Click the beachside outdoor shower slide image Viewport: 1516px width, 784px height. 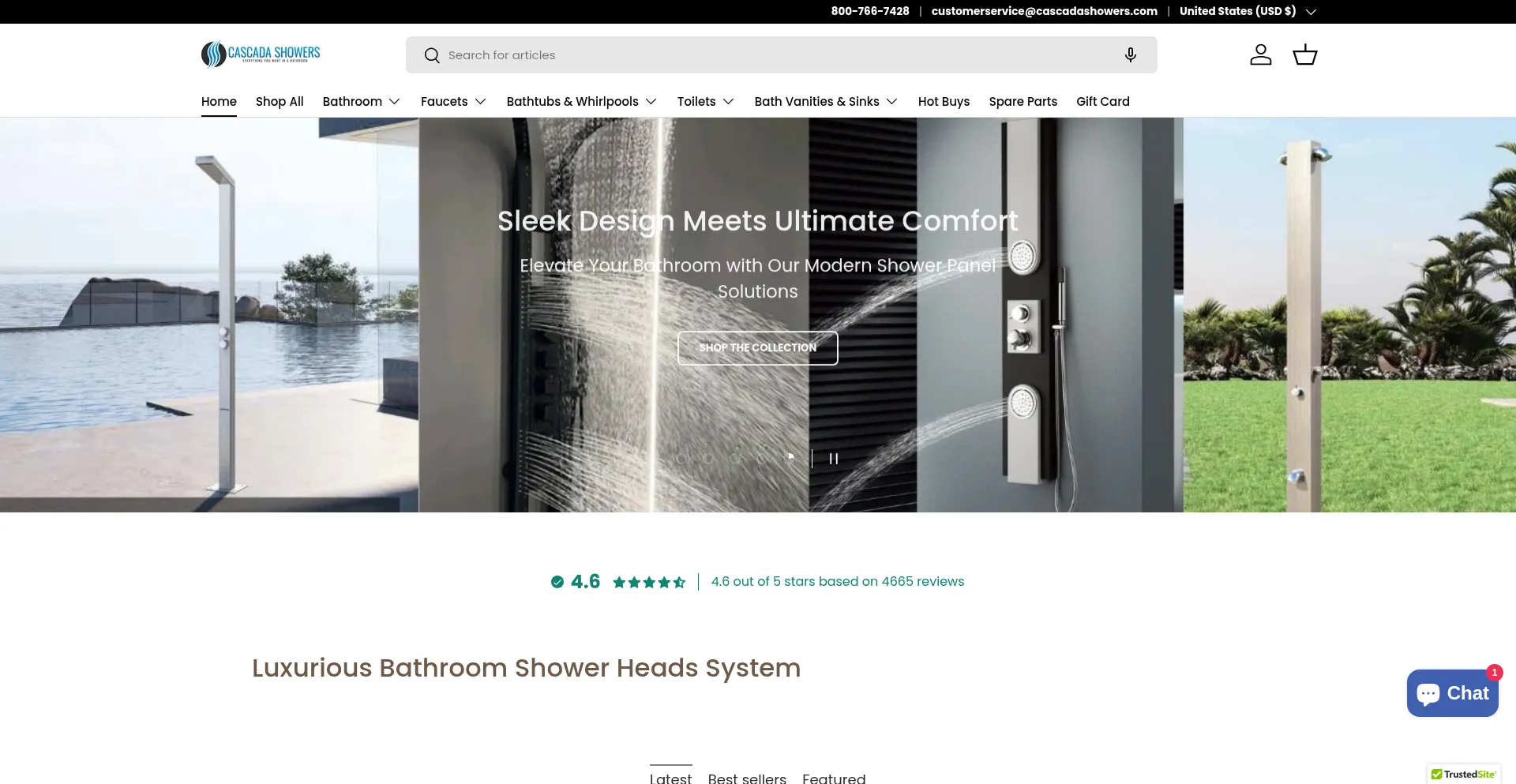(x=209, y=315)
